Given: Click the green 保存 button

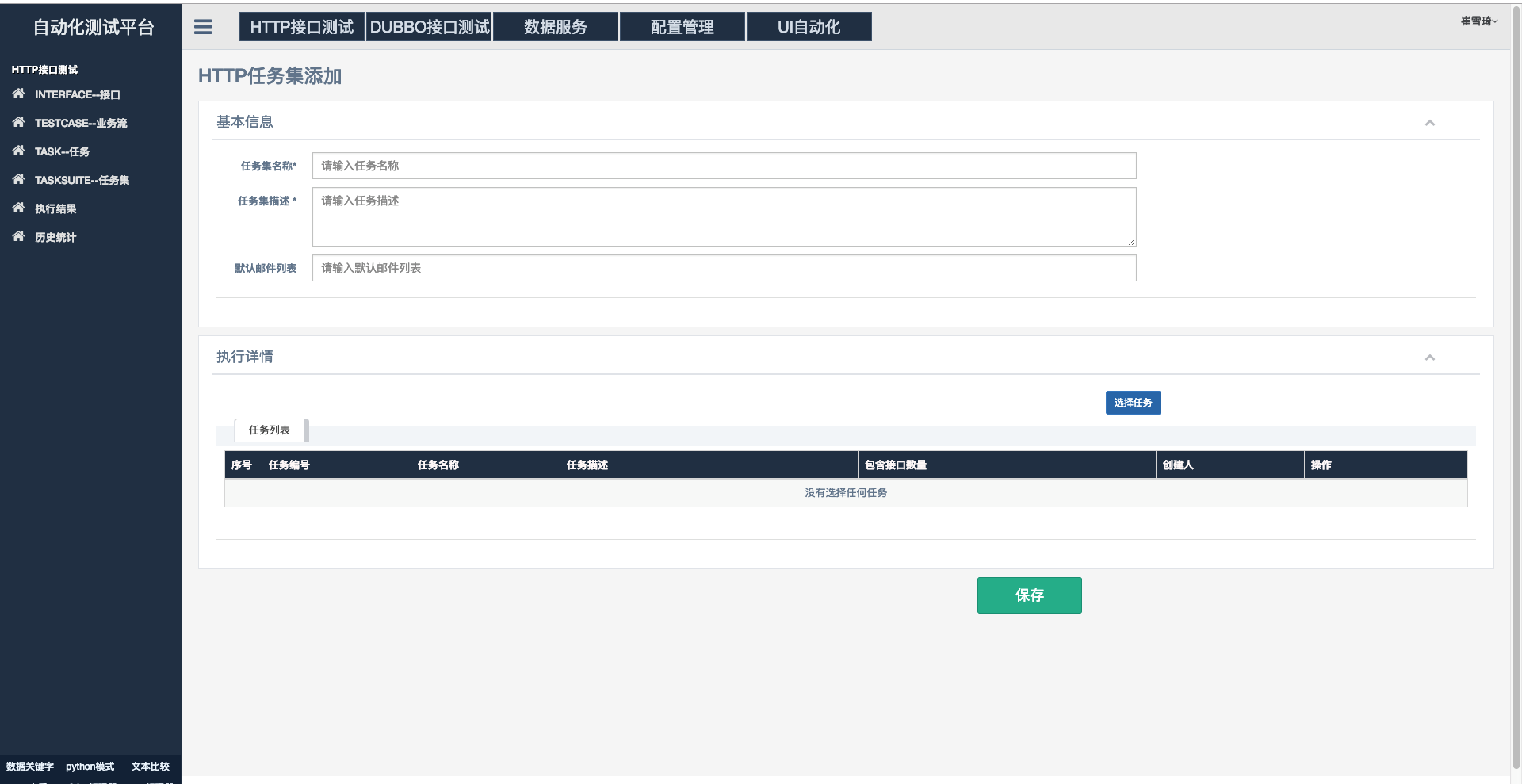Looking at the screenshot, I should click(1030, 595).
